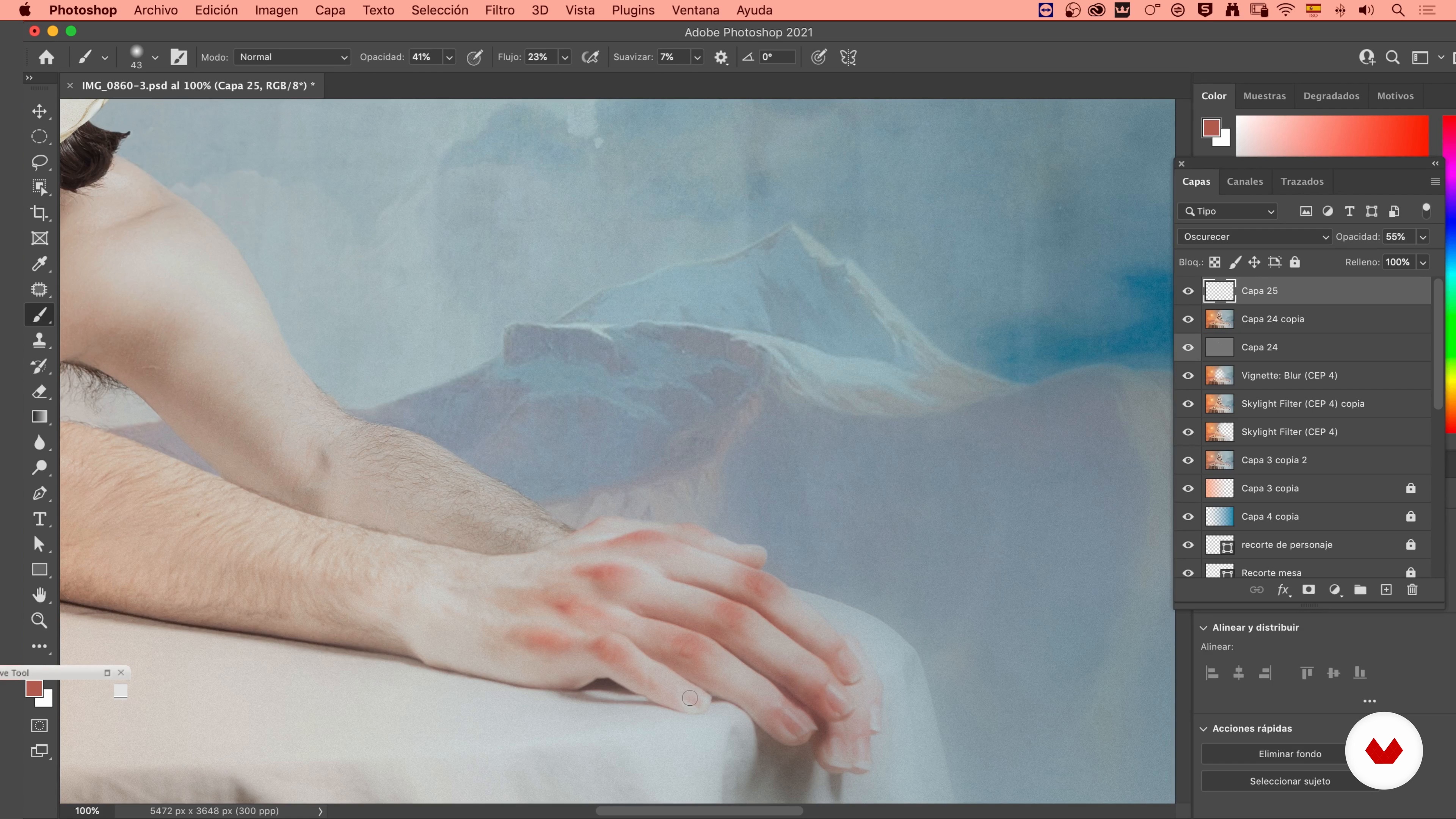Screen dimensions: 1456x819
Task: Open layer filter Tipo dropdown
Action: pos(1228,212)
